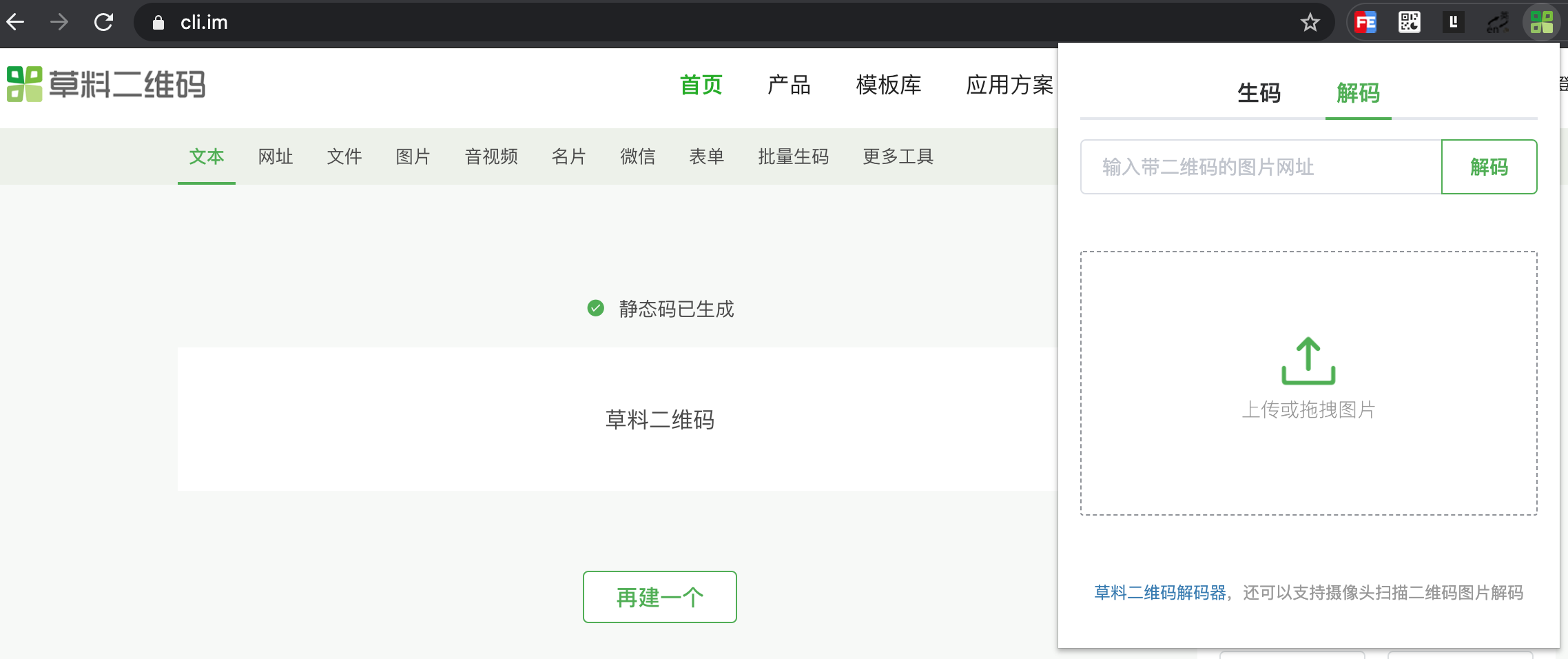Click the image URL input field
This screenshot has height=659, width=1568.
coord(1261,167)
